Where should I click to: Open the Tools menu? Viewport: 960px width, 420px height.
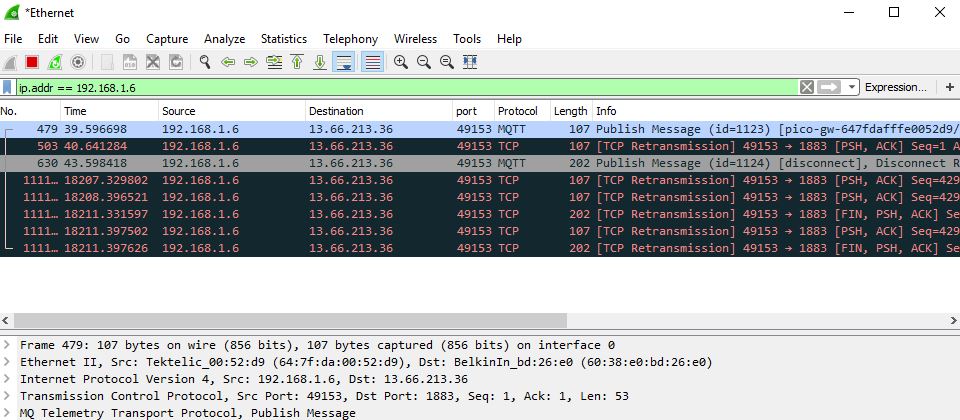(x=467, y=39)
